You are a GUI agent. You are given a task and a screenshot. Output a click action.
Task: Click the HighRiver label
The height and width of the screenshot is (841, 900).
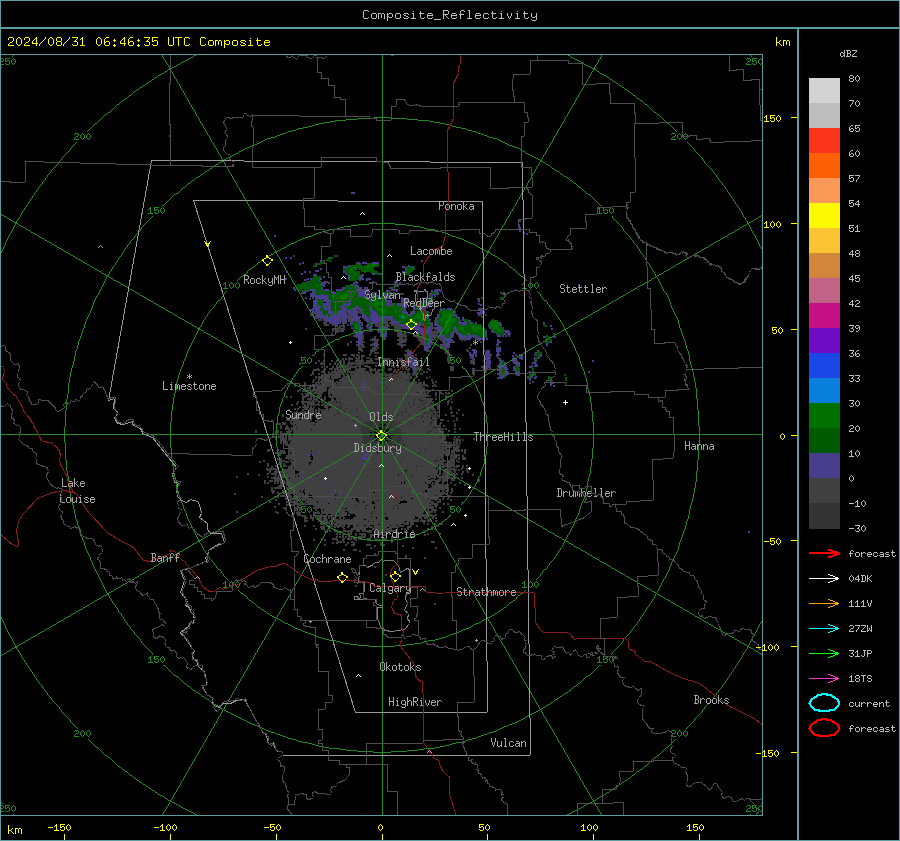[415, 702]
